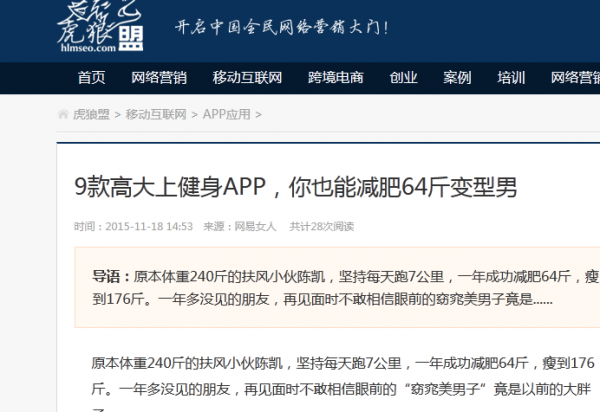Click the 共计28次阅读 read count
Screen dimensions: 600x412
(321, 226)
